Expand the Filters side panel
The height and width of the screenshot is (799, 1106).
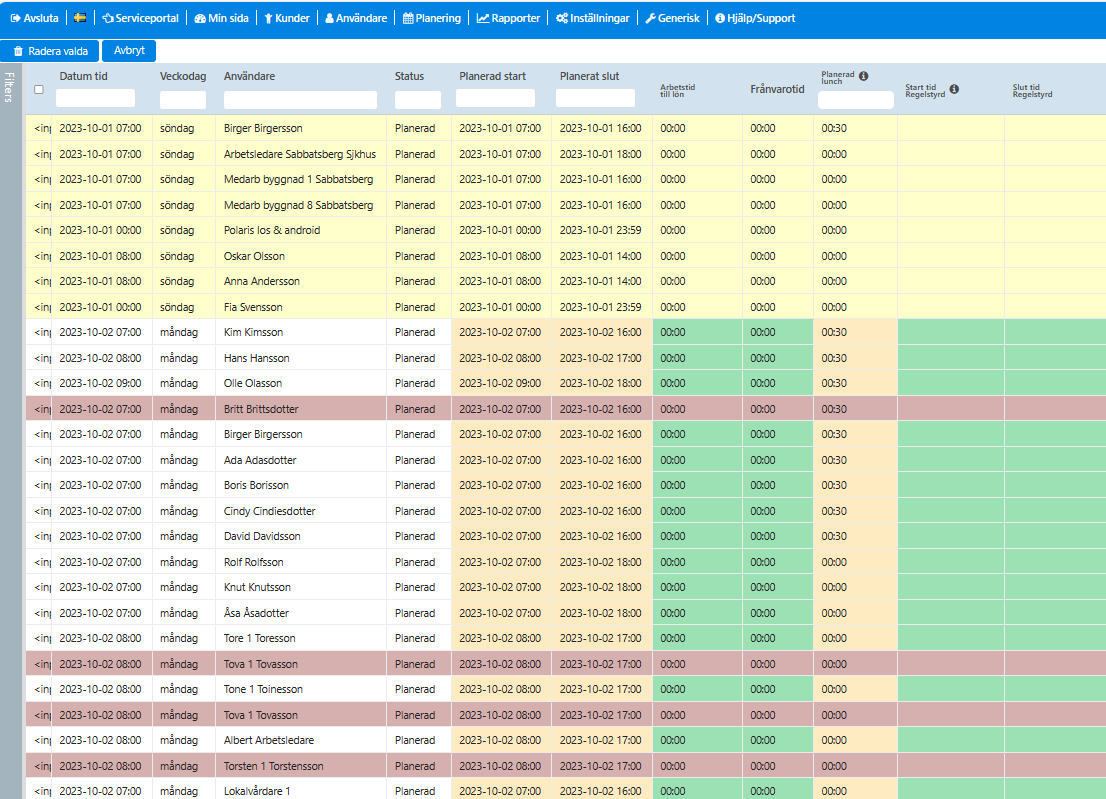9,87
